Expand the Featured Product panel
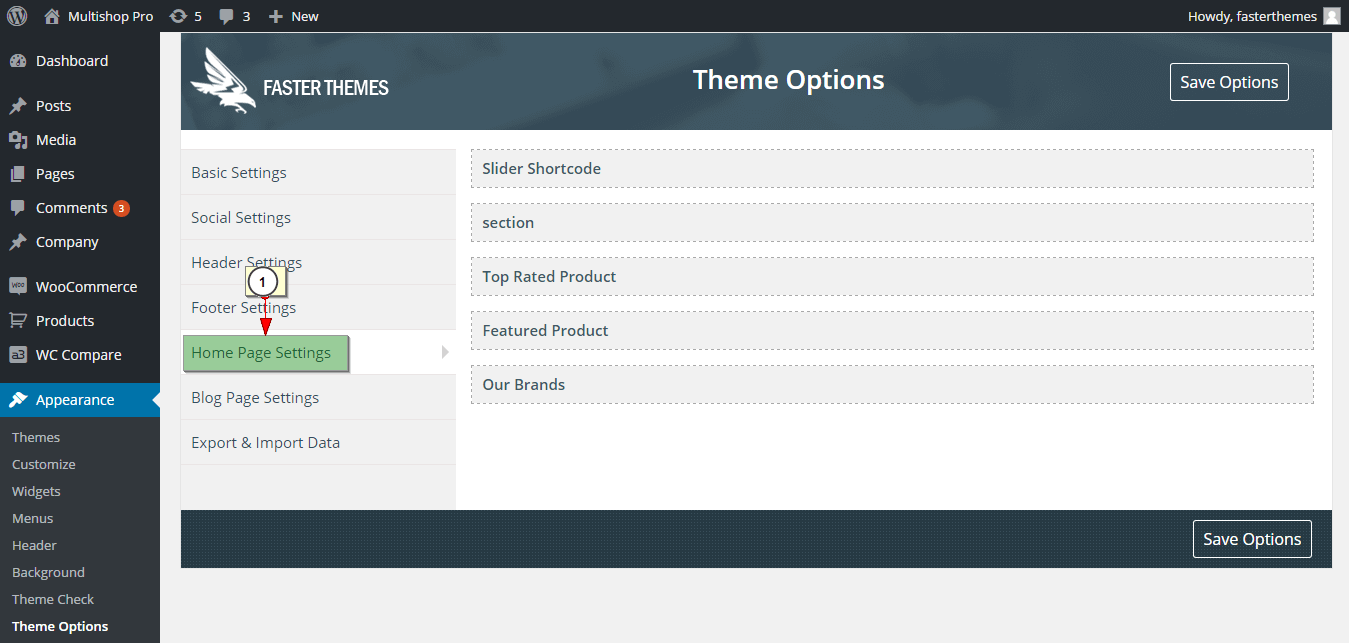The width and height of the screenshot is (1349, 643). [892, 331]
